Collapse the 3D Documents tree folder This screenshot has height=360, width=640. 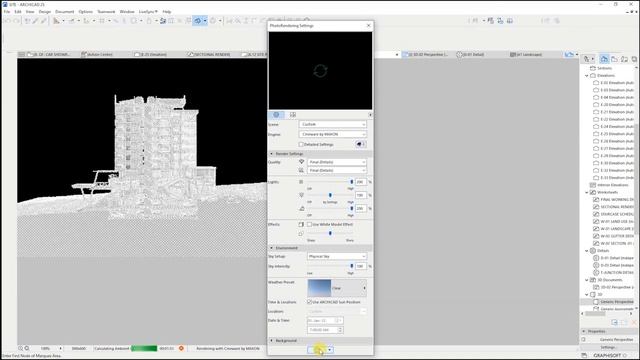(x=587, y=280)
